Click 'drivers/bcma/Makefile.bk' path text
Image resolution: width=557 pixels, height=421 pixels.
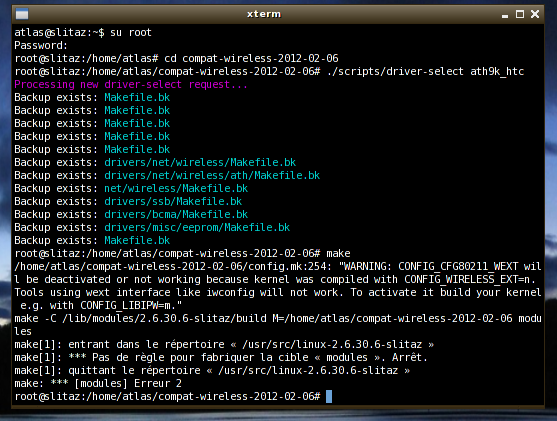[176, 214]
